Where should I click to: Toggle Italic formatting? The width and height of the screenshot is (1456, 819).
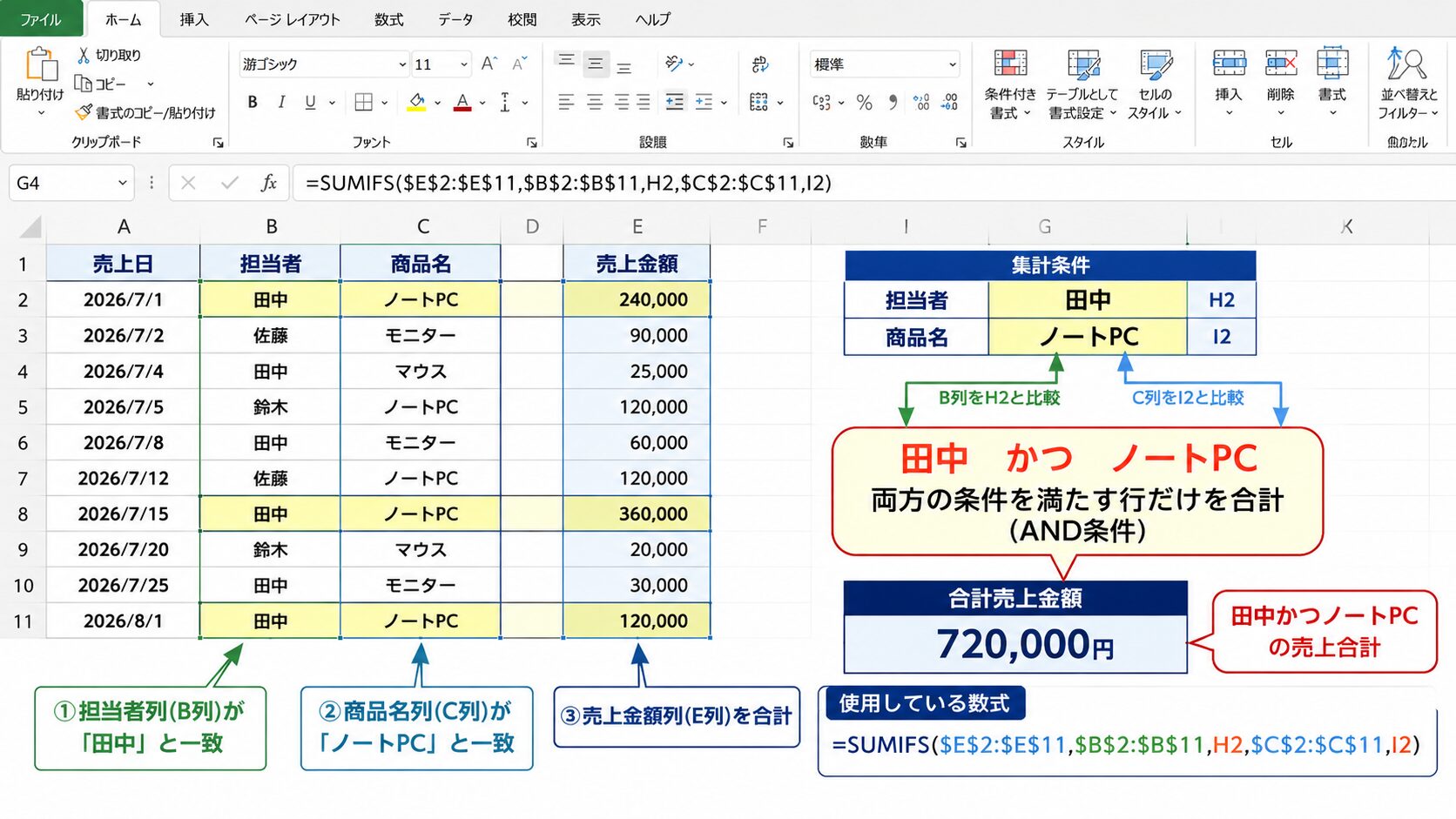tap(281, 102)
